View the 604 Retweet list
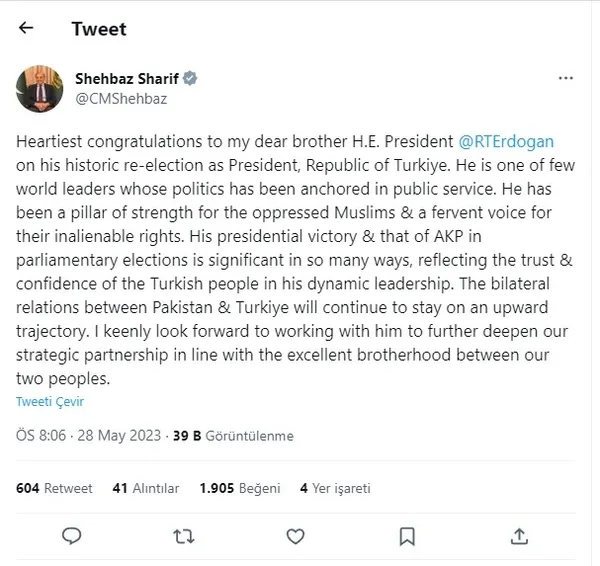The width and height of the screenshot is (600, 566). click(55, 488)
